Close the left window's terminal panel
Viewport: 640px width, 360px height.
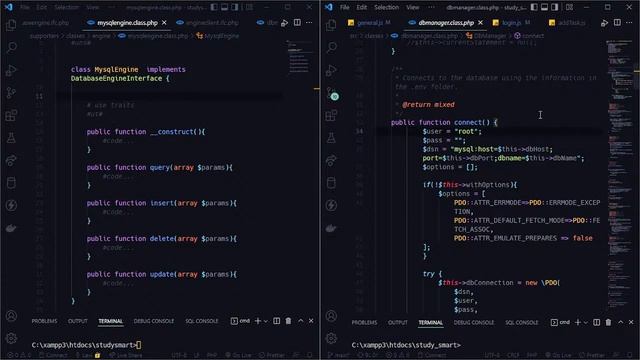(311, 321)
